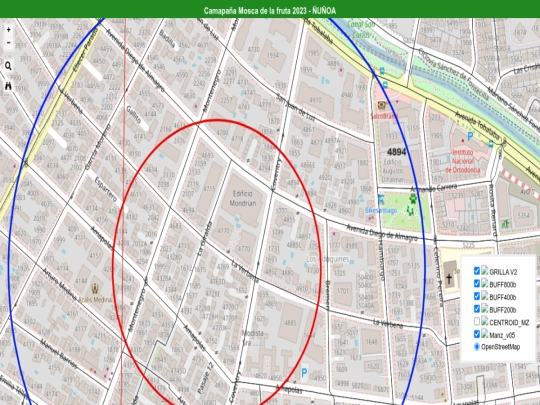Disable the BUFF200b layer checkbox
Image resolution: width=540 pixels, height=405 pixels.
[477, 309]
